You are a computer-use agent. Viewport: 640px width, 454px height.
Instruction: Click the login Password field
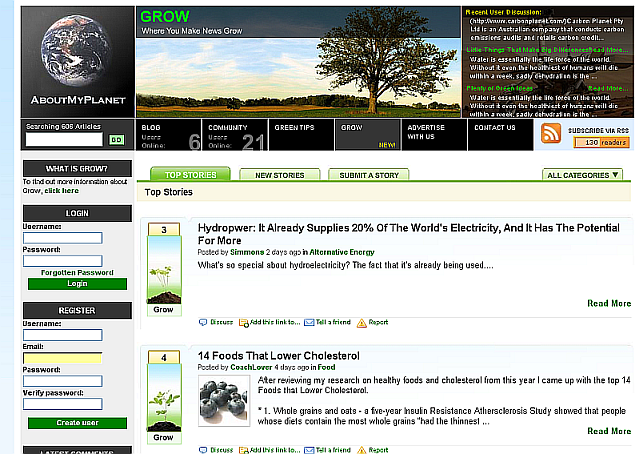[62, 261]
